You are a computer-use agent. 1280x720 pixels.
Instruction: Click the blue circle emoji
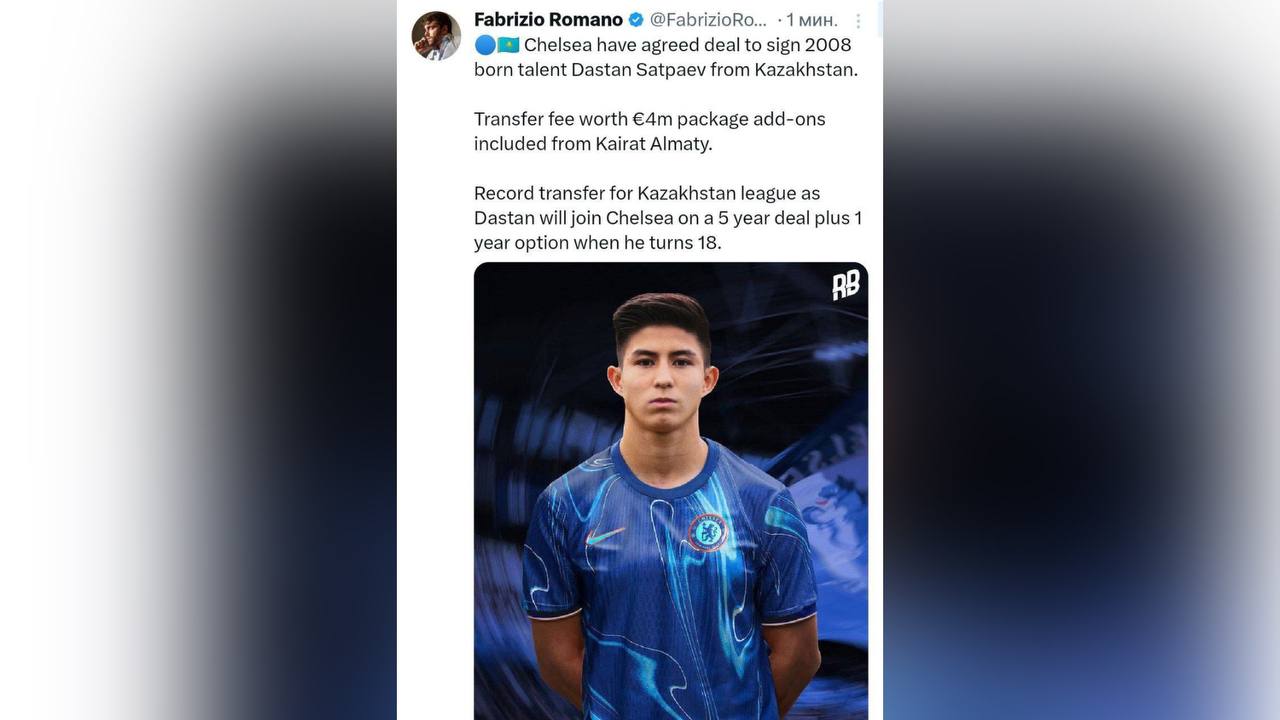(485, 45)
